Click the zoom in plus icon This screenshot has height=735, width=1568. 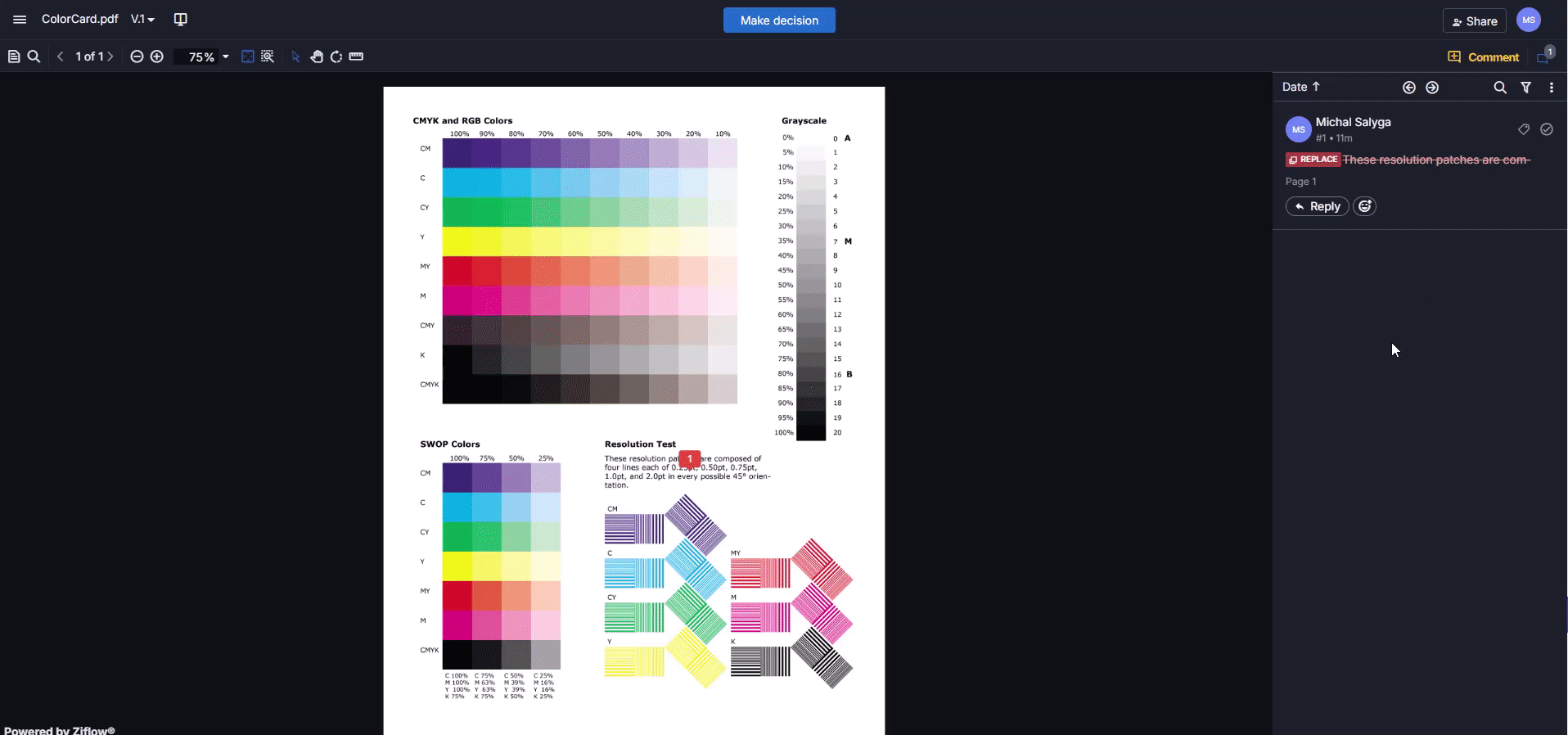pos(157,56)
